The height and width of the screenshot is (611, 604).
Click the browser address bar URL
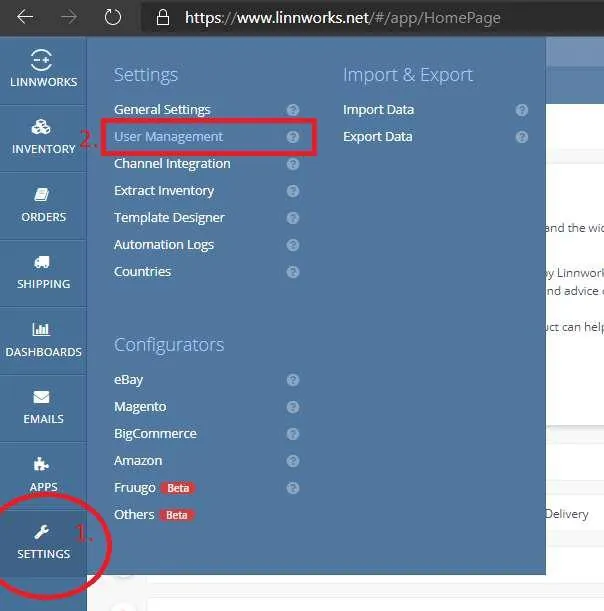(343, 18)
